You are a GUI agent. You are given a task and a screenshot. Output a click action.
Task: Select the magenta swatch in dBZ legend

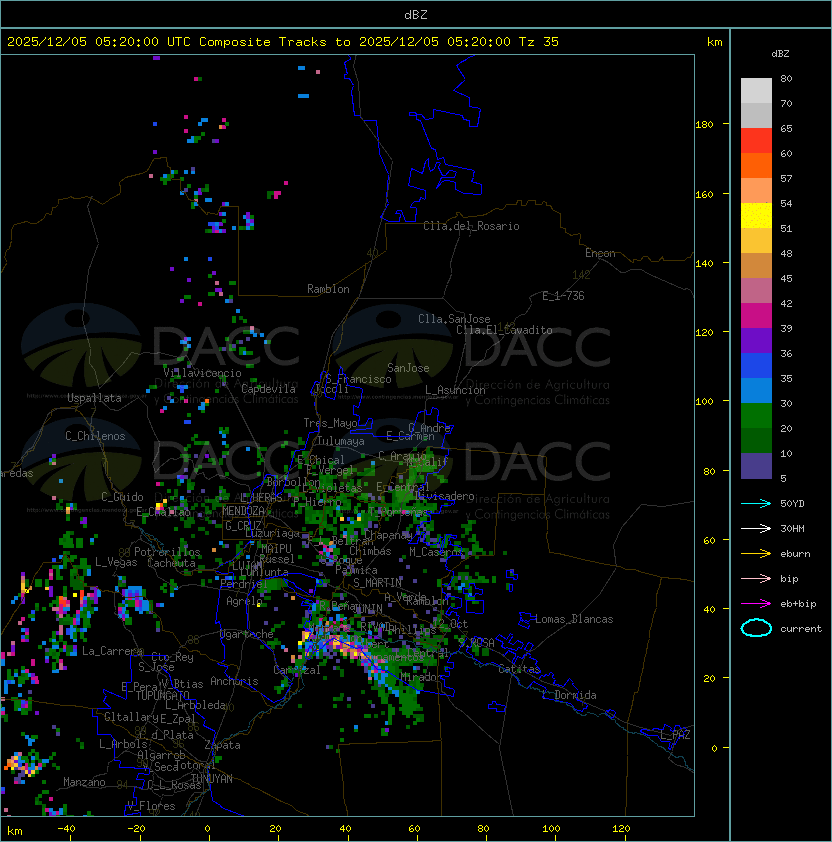click(756, 315)
